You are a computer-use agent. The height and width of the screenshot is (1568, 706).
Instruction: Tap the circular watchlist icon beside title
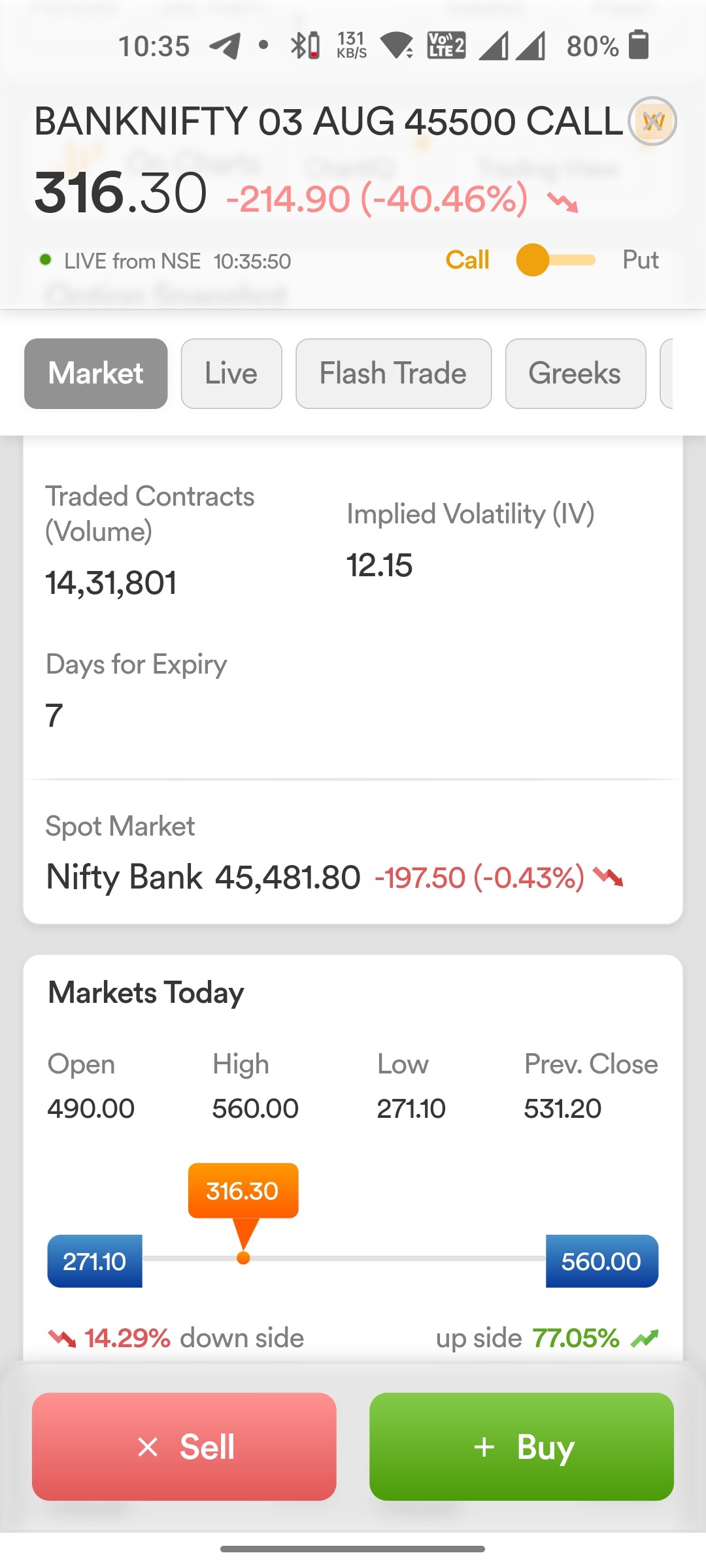pyautogui.click(x=652, y=121)
